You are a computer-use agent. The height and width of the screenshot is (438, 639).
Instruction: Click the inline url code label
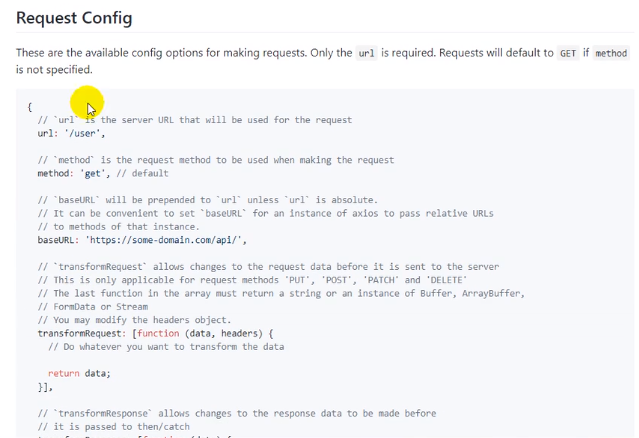[366, 53]
